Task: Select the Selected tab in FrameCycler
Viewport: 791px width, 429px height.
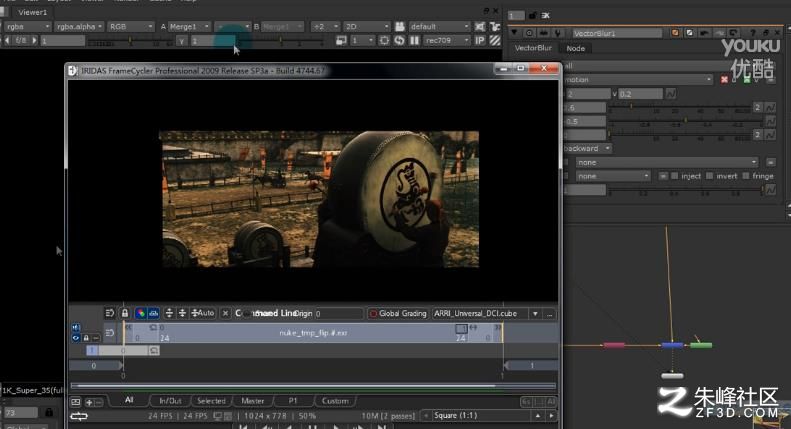Action: [x=211, y=401]
